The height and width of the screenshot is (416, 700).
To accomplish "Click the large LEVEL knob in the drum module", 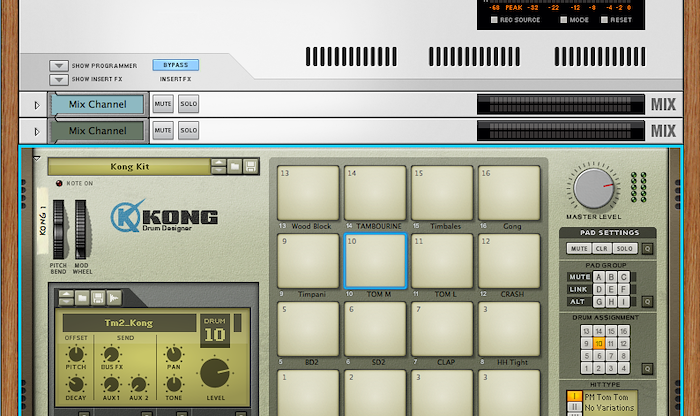I will [215, 373].
